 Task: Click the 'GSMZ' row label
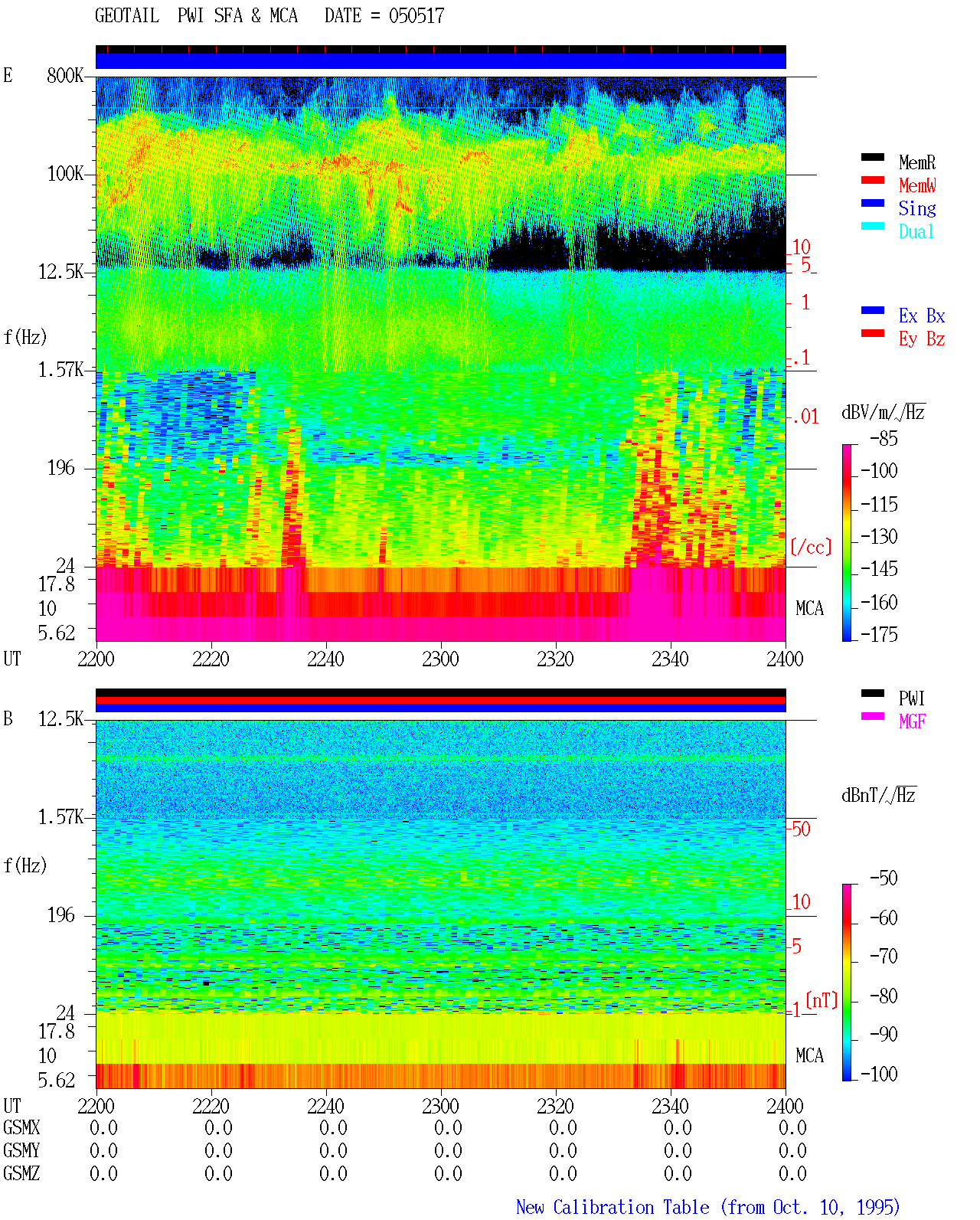[x=21, y=1174]
